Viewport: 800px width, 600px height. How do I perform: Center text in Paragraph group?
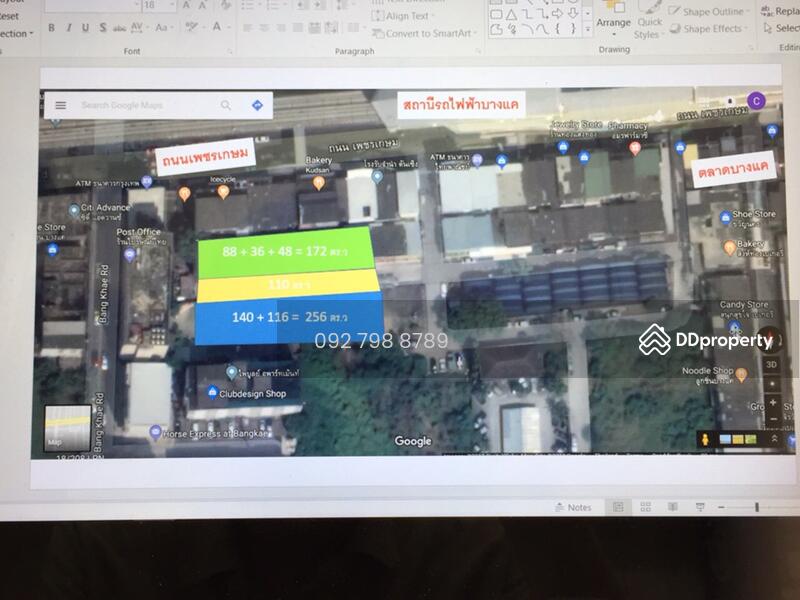264,28
